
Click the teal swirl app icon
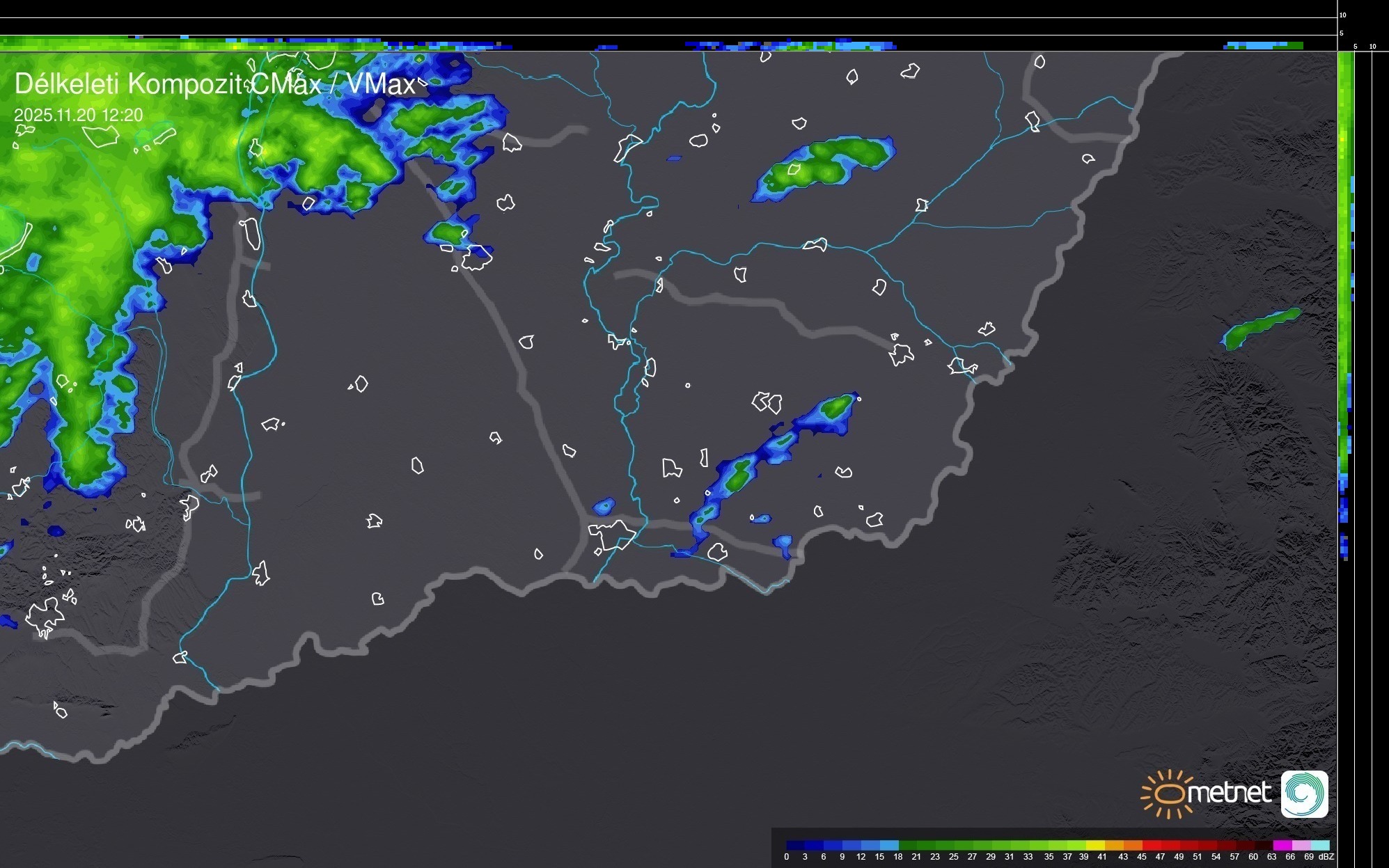click(1304, 794)
